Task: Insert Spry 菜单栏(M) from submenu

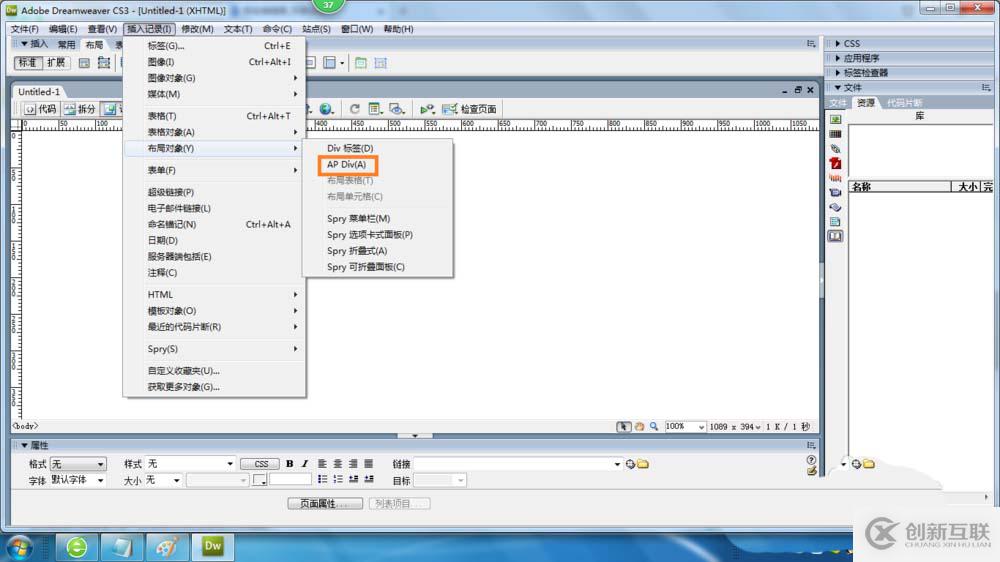Action: click(358, 218)
